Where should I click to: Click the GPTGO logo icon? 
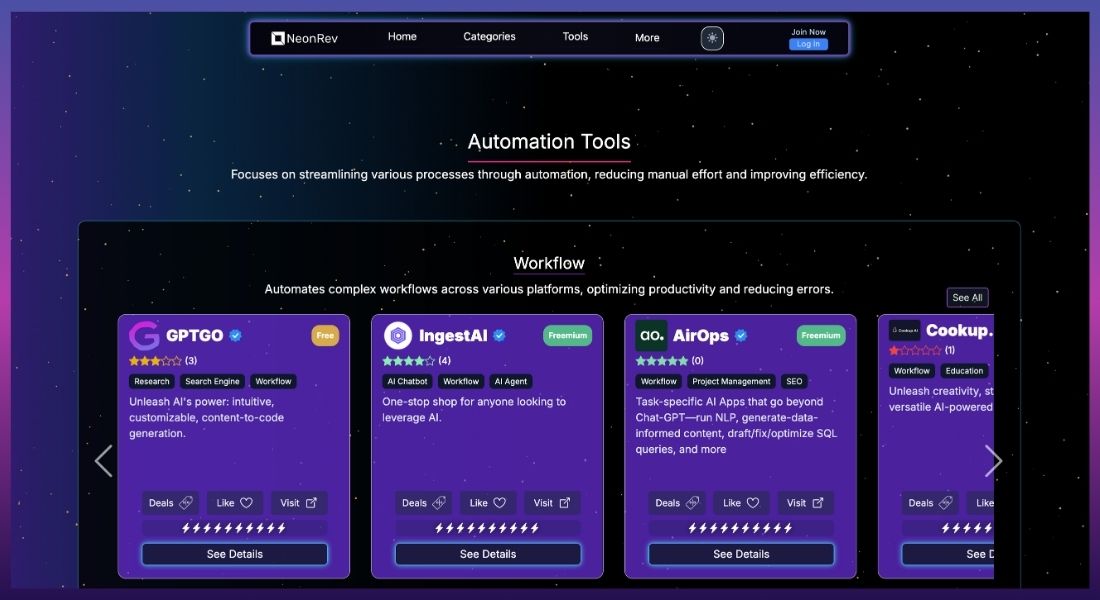coord(145,335)
